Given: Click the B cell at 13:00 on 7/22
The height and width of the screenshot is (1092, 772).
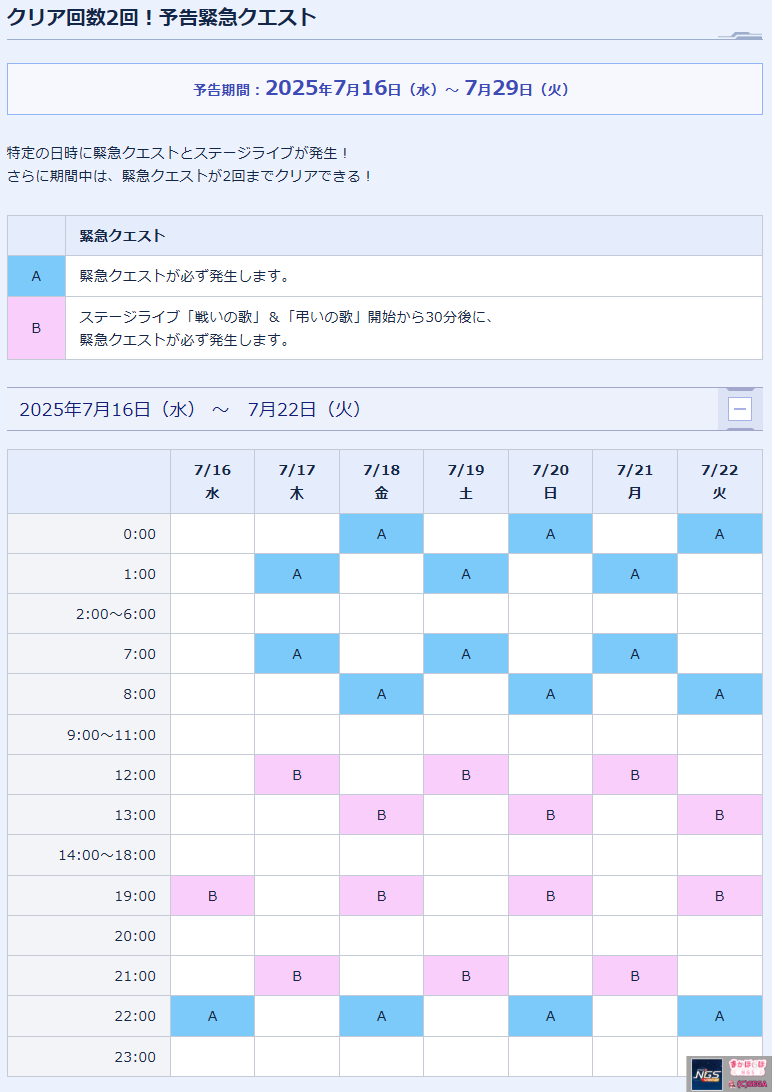Looking at the screenshot, I should (x=719, y=815).
